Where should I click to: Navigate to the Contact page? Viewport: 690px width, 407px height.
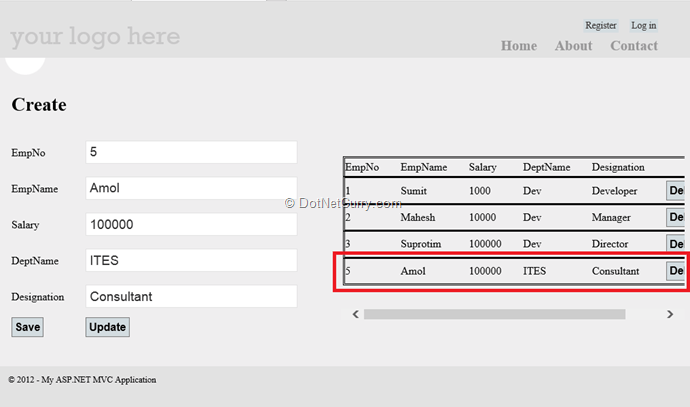[x=634, y=46]
